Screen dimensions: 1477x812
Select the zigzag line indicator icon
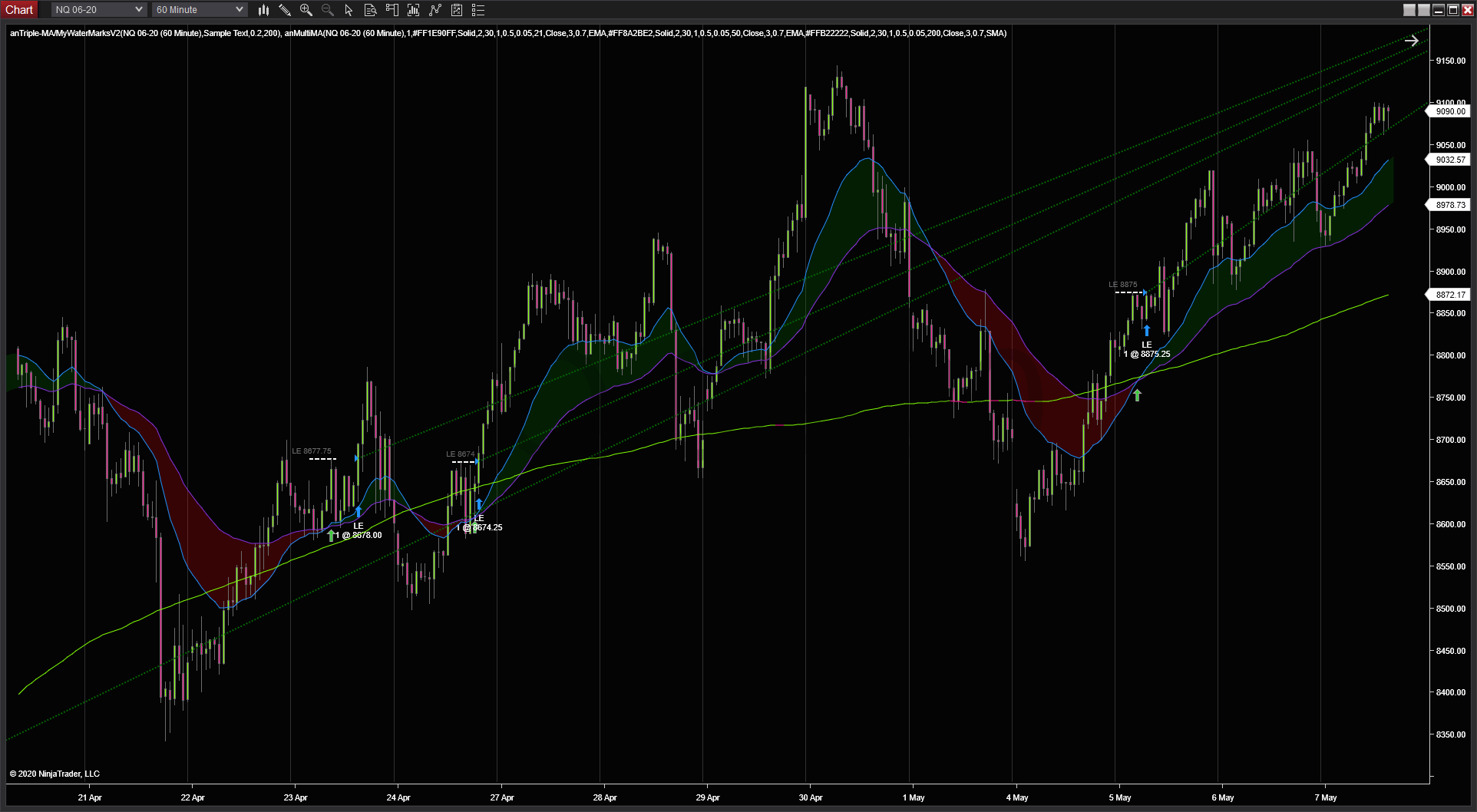pyautogui.click(x=435, y=10)
